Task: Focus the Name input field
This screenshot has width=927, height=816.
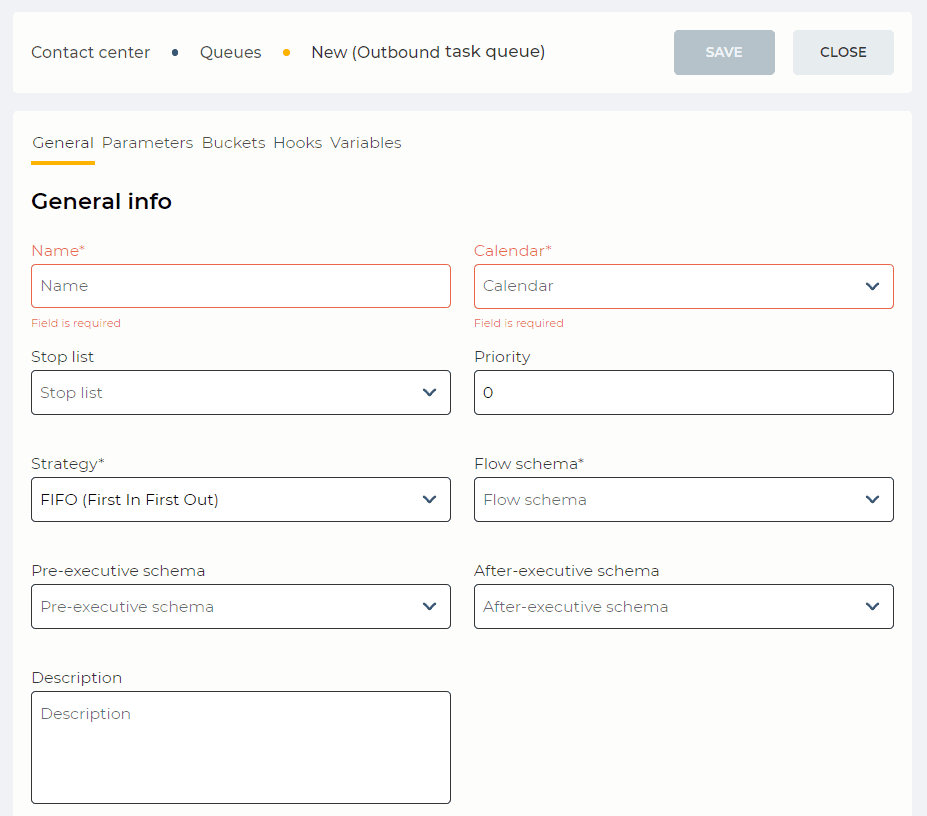Action: point(241,286)
